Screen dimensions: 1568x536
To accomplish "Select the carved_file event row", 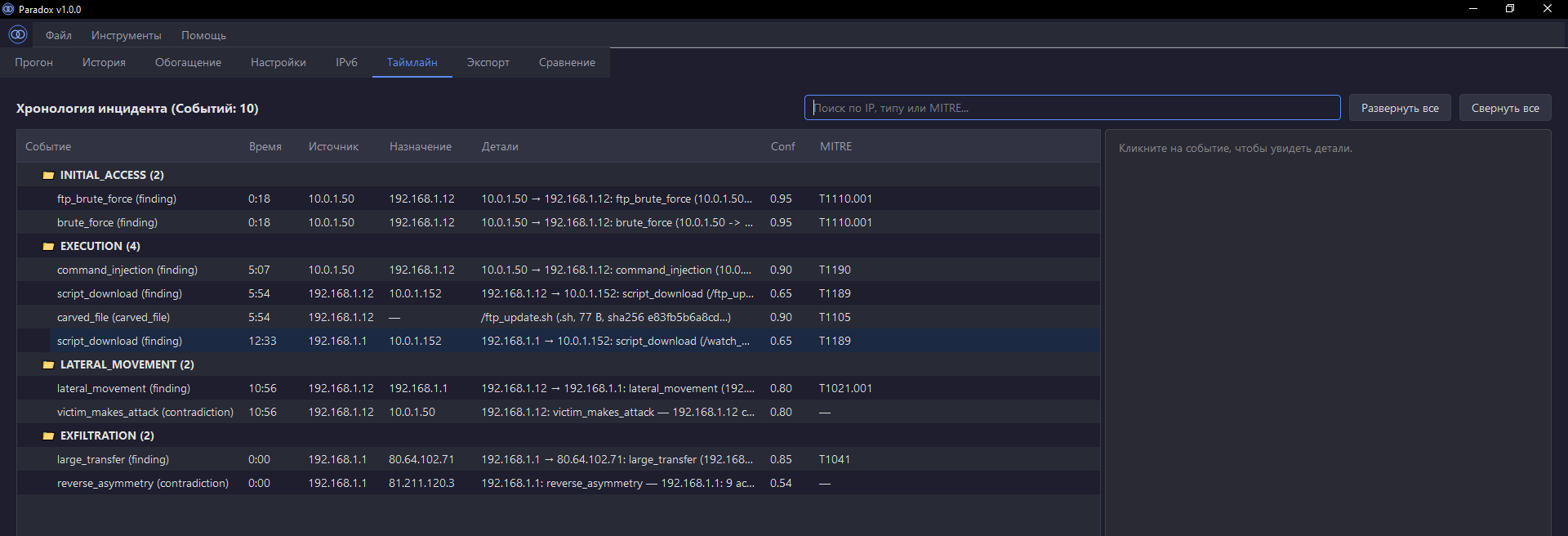I will 558,317.
